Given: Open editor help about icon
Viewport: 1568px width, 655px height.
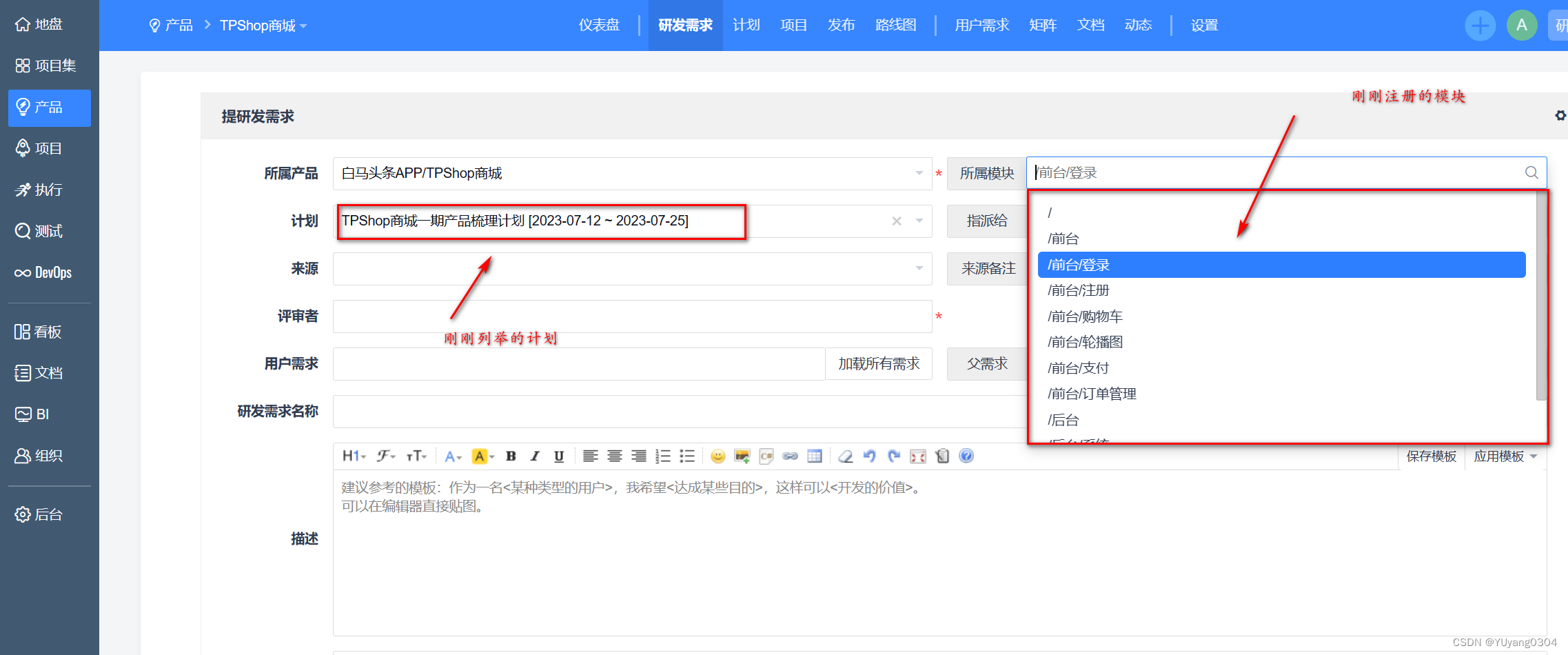Looking at the screenshot, I should [x=966, y=456].
